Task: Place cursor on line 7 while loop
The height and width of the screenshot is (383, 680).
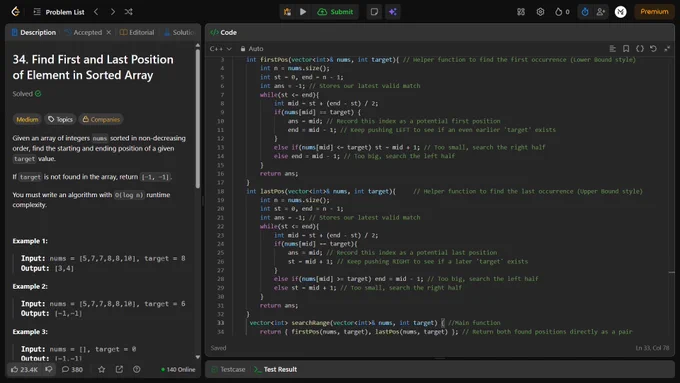Action: tap(289, 95)
